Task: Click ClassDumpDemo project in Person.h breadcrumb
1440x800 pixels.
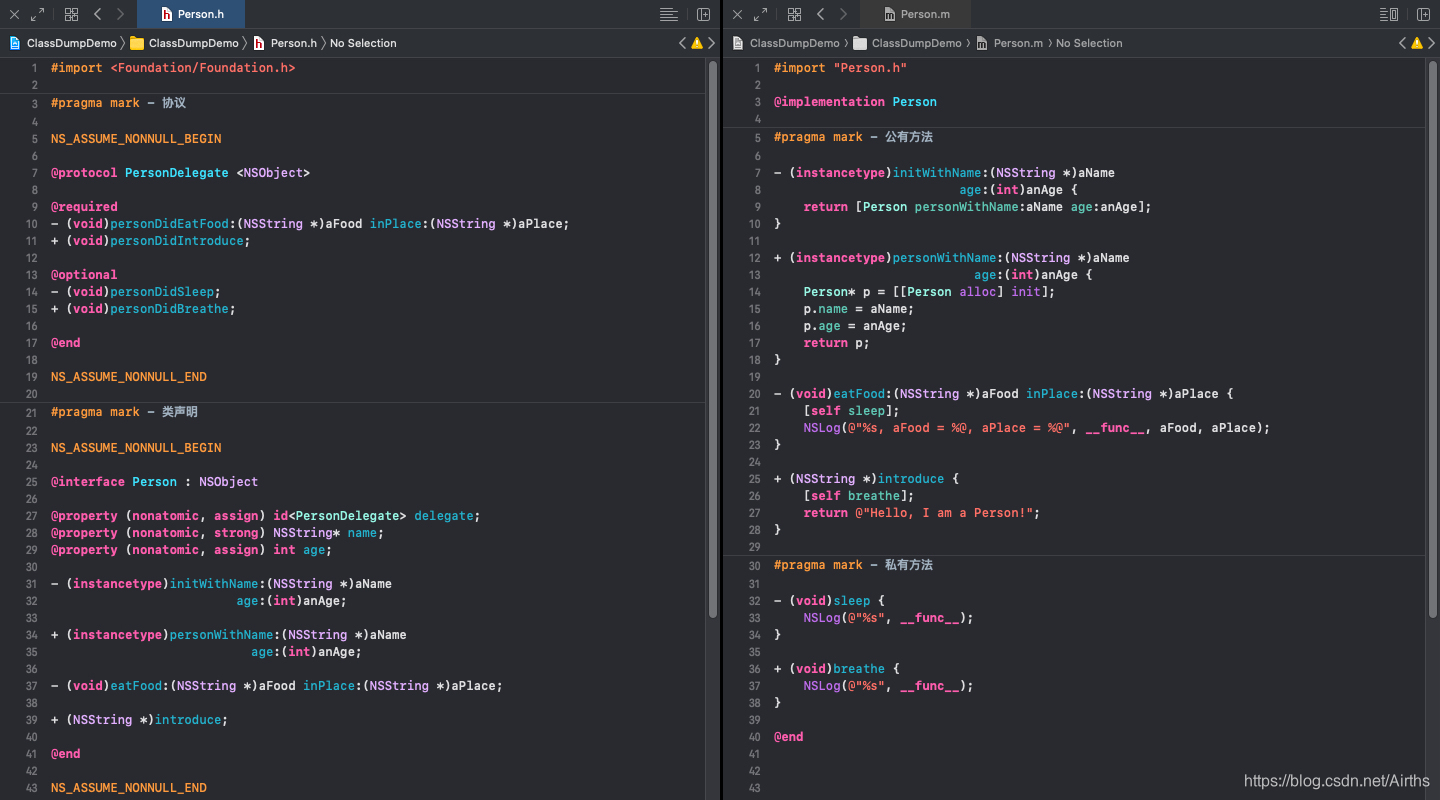Action: point(63,43)
